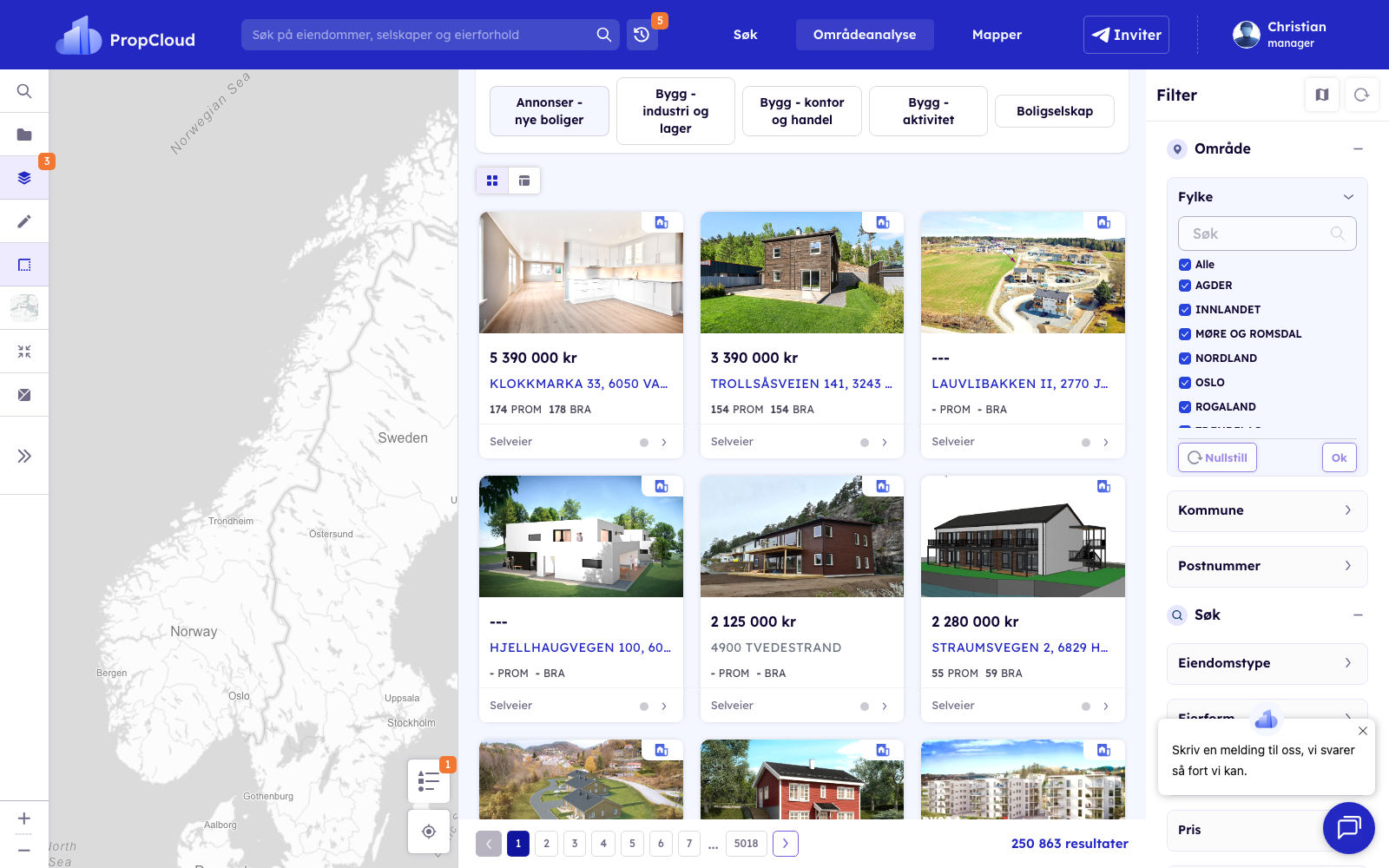Image resolution: width=1389 pixels, height=868 pixels.
Task: Confirm Fylke selection with Ok
Action: click(x=1340, y=457)
